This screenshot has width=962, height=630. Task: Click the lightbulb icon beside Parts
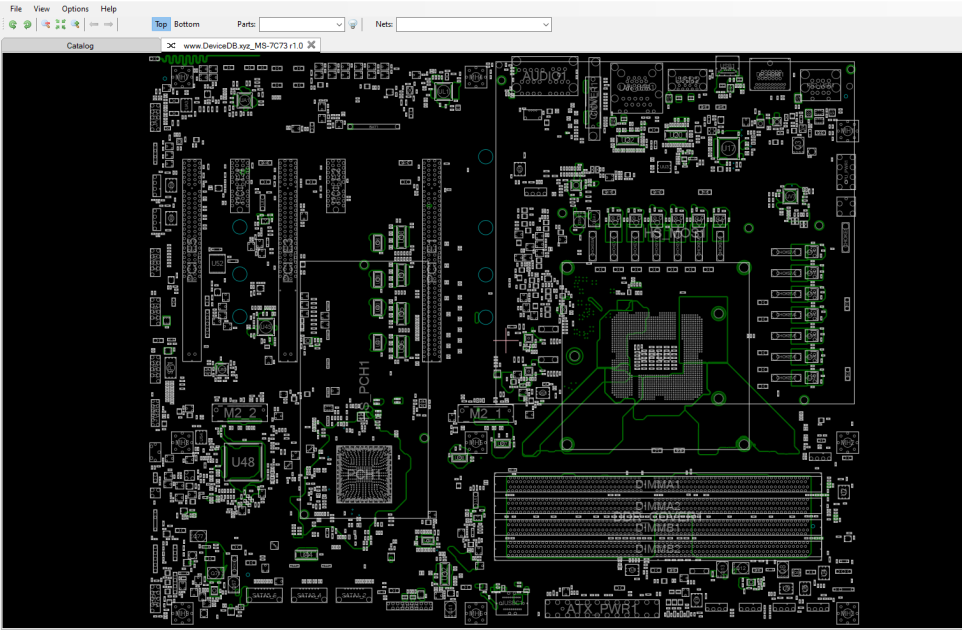coord(353,25)
